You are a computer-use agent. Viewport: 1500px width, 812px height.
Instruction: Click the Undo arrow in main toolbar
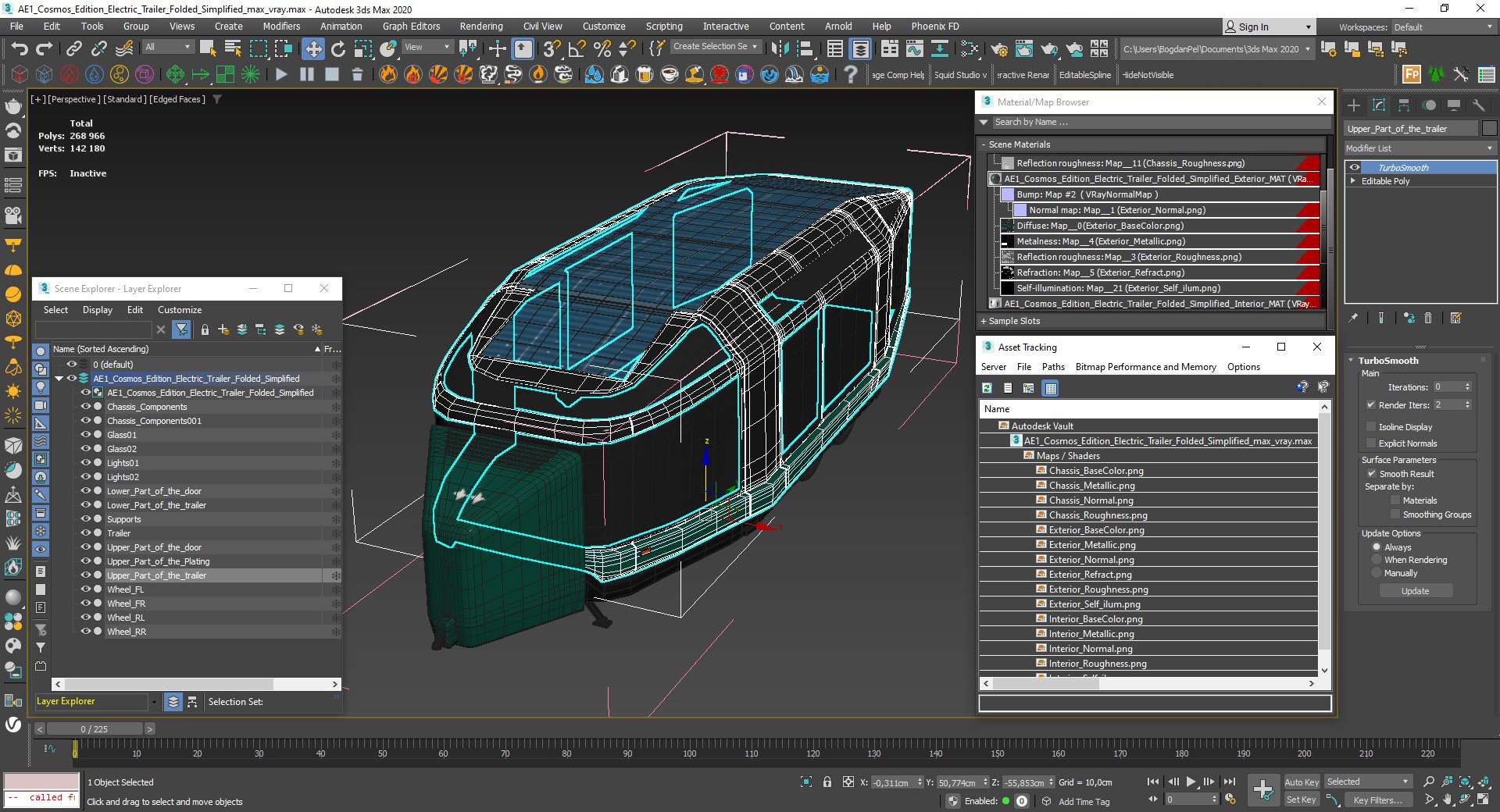coord(20,49)
